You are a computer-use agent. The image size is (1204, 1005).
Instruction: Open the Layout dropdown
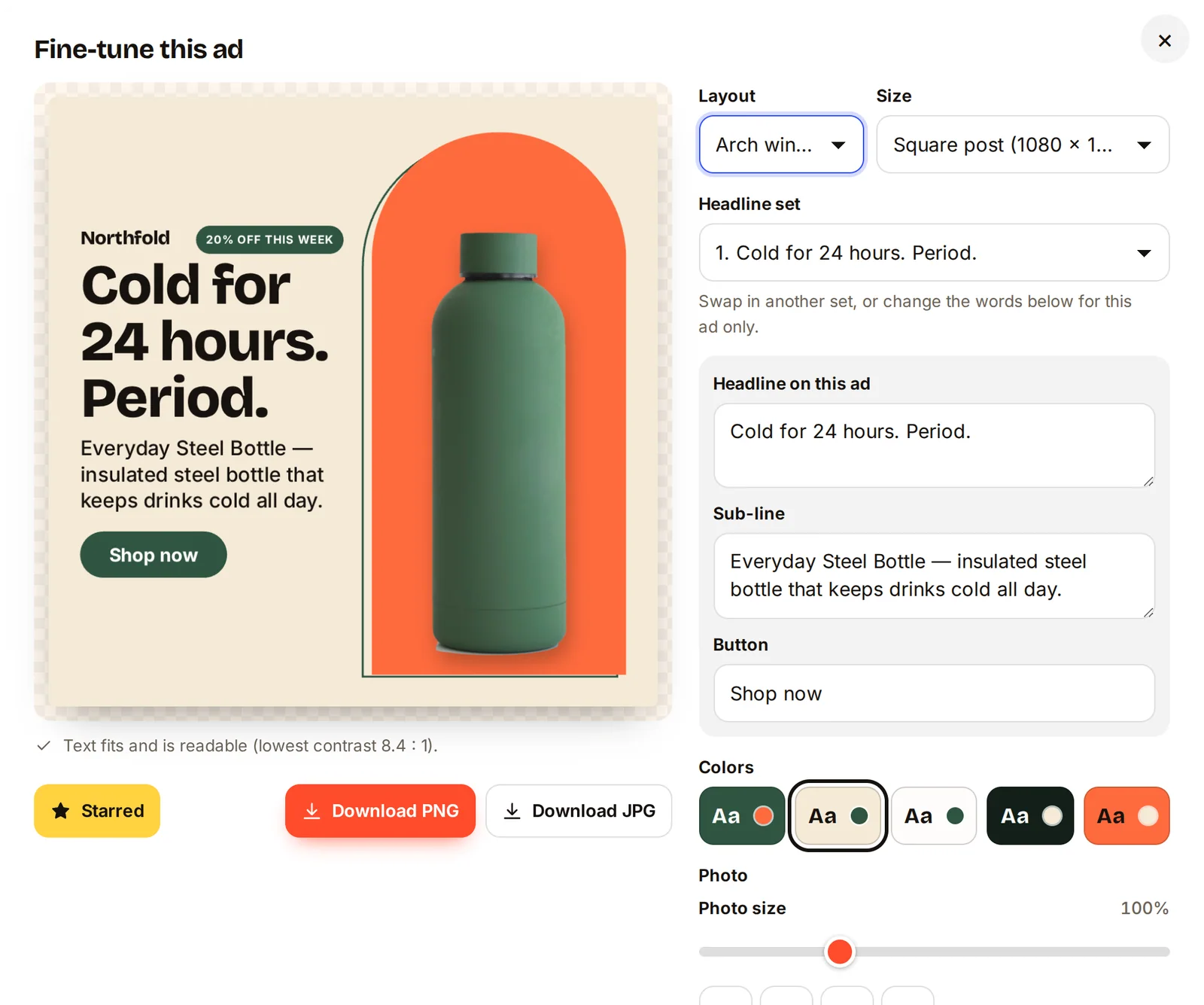coord(781,145)
